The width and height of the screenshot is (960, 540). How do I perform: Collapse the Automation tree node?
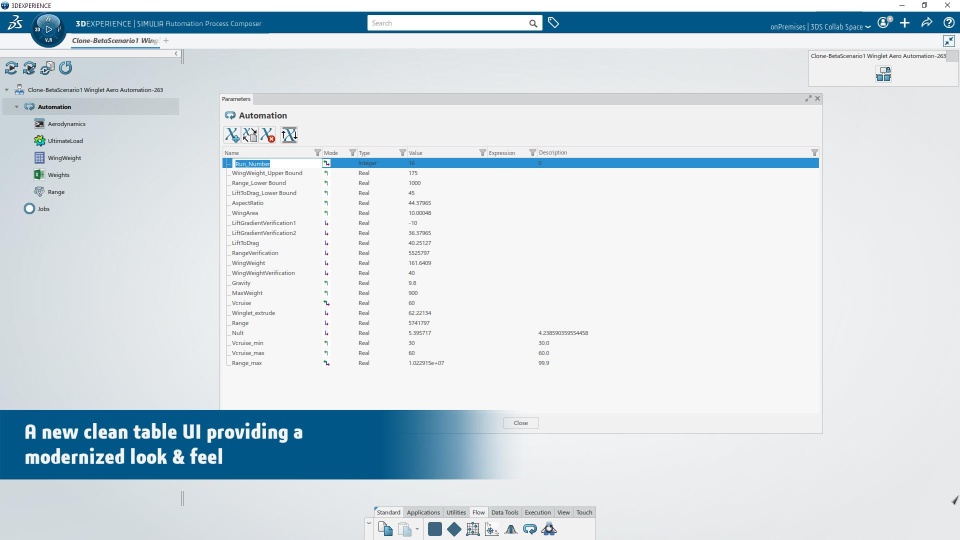tap(17, 107)
